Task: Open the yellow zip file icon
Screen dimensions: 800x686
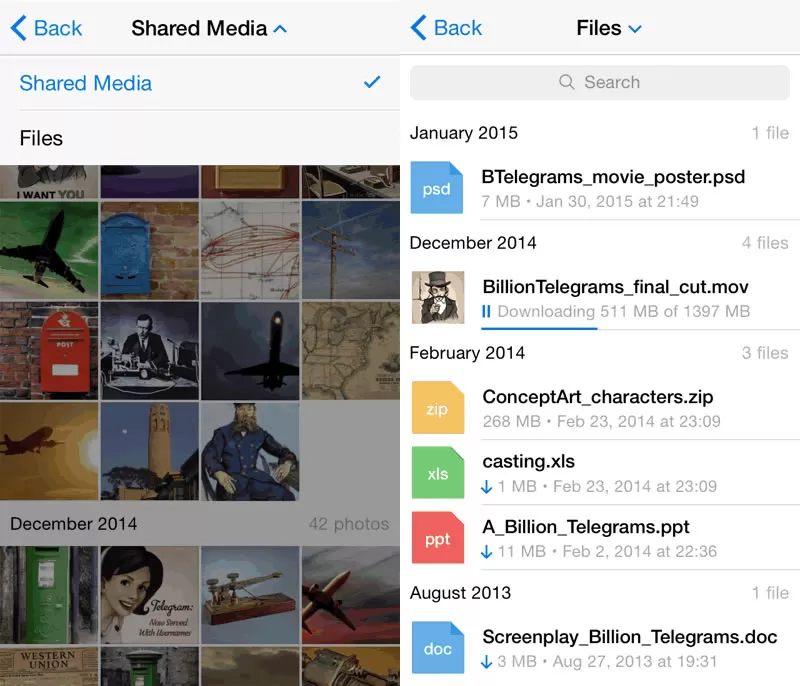Action: [438, 408]
